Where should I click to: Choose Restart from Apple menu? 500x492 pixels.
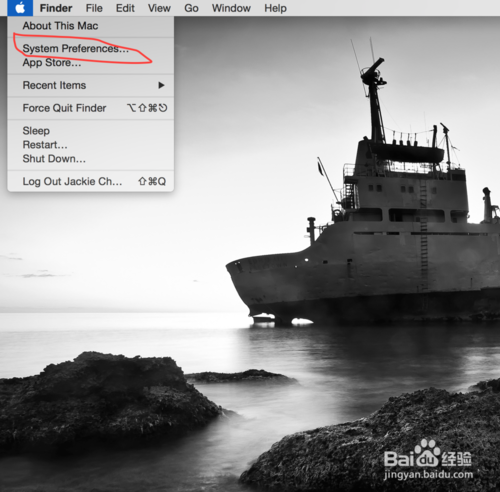[x=91, y=145]
